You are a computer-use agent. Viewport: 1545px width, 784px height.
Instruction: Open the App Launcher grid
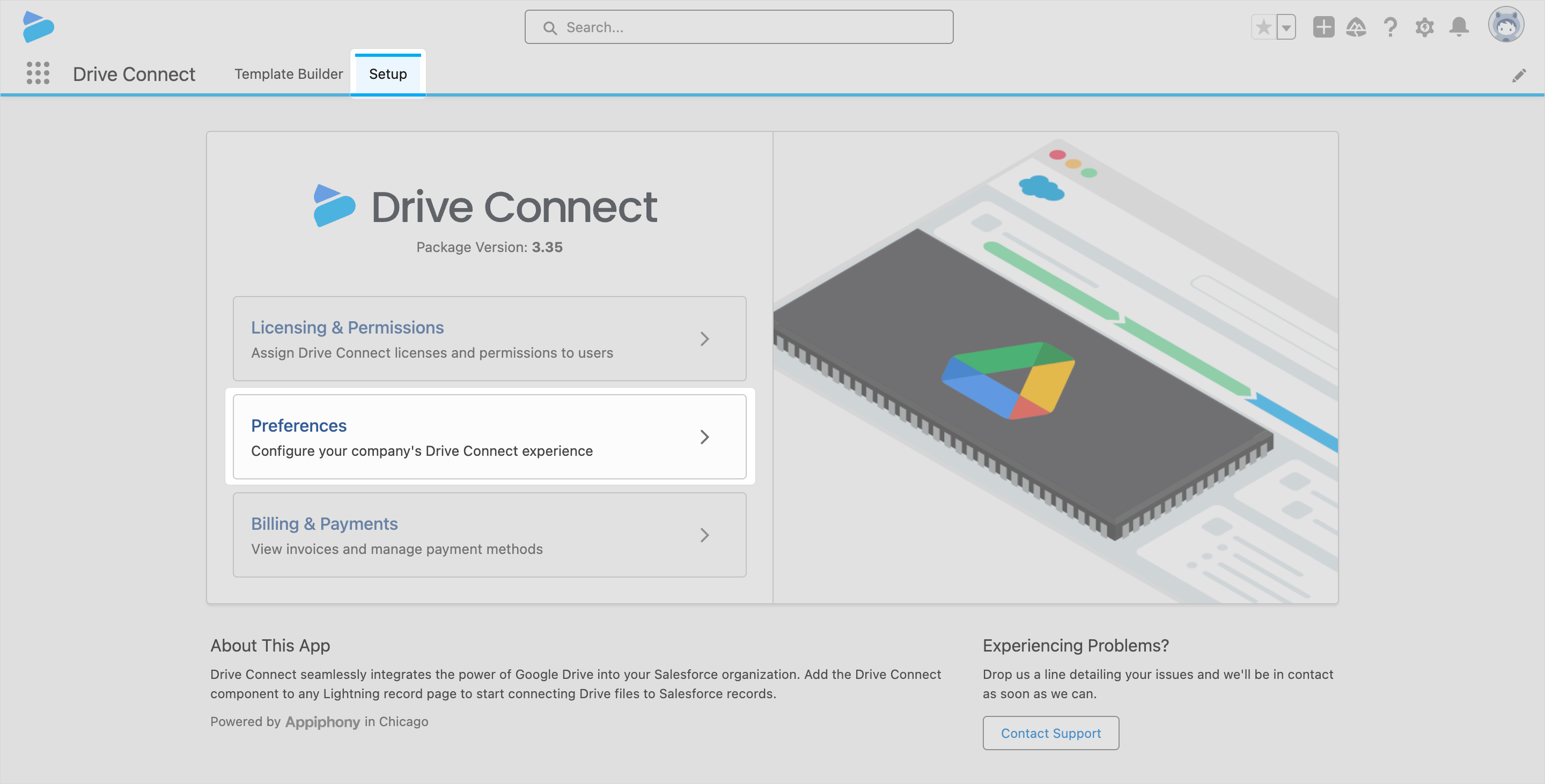38,73
